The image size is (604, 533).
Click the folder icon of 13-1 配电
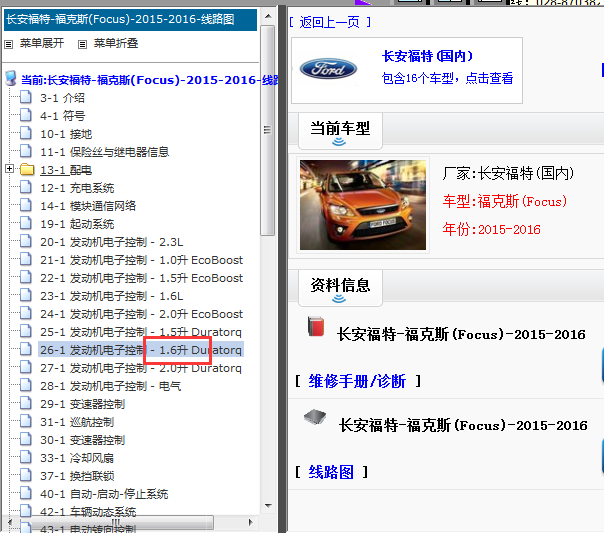[27, 169]
